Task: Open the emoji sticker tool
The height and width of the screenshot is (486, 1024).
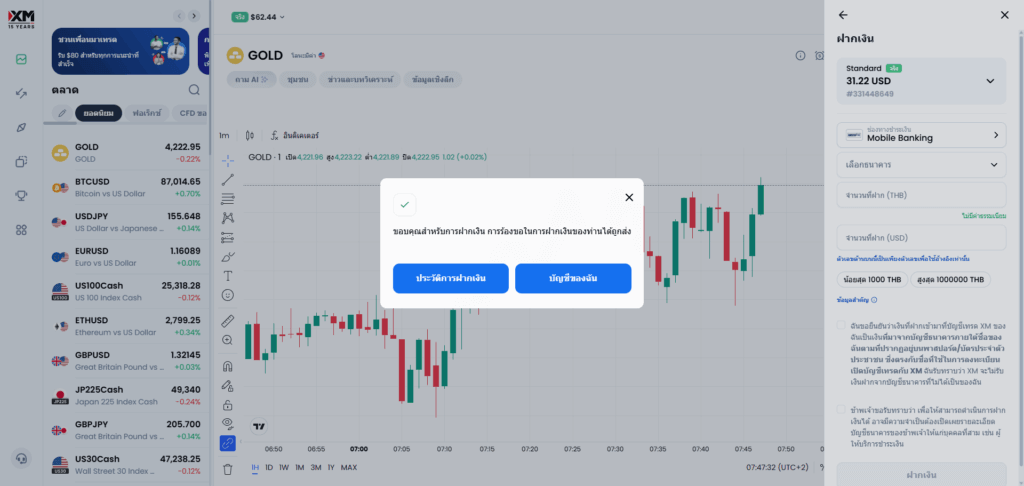Action: 227,295
